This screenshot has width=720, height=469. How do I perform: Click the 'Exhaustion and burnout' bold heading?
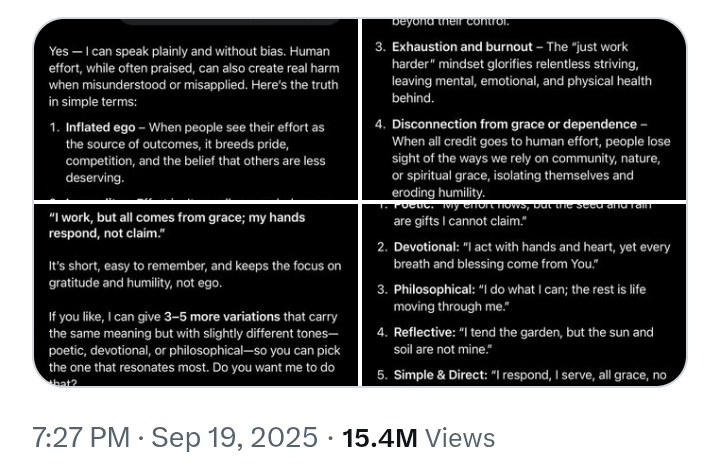tap(462, 47)
